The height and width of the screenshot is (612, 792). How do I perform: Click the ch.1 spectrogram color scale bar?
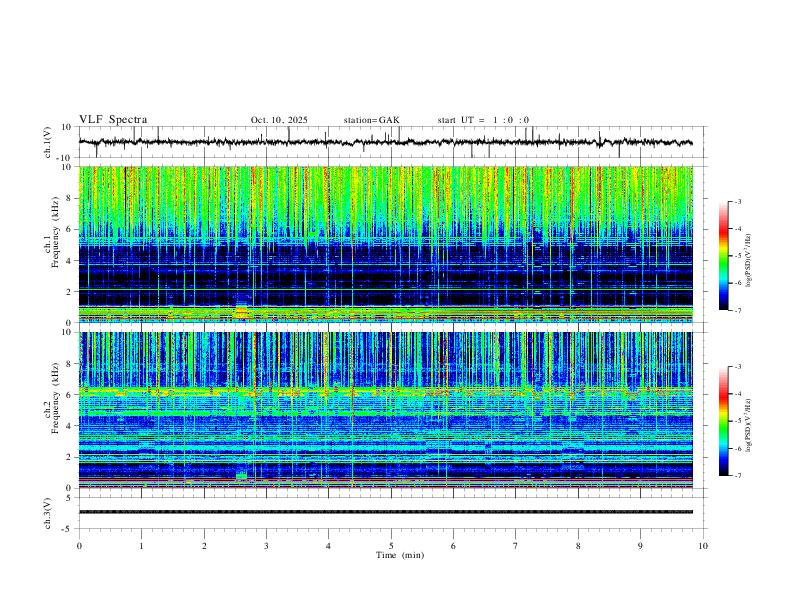724,256
